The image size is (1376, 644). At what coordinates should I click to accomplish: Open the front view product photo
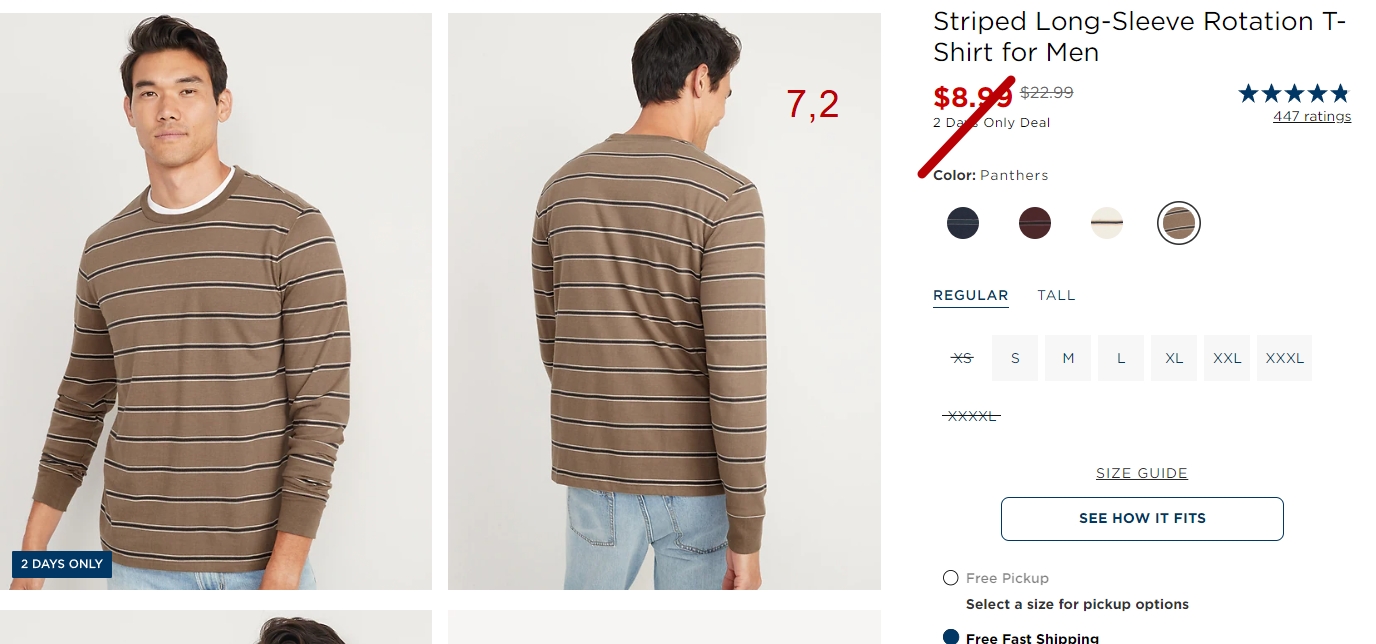(x=216, y=301)
